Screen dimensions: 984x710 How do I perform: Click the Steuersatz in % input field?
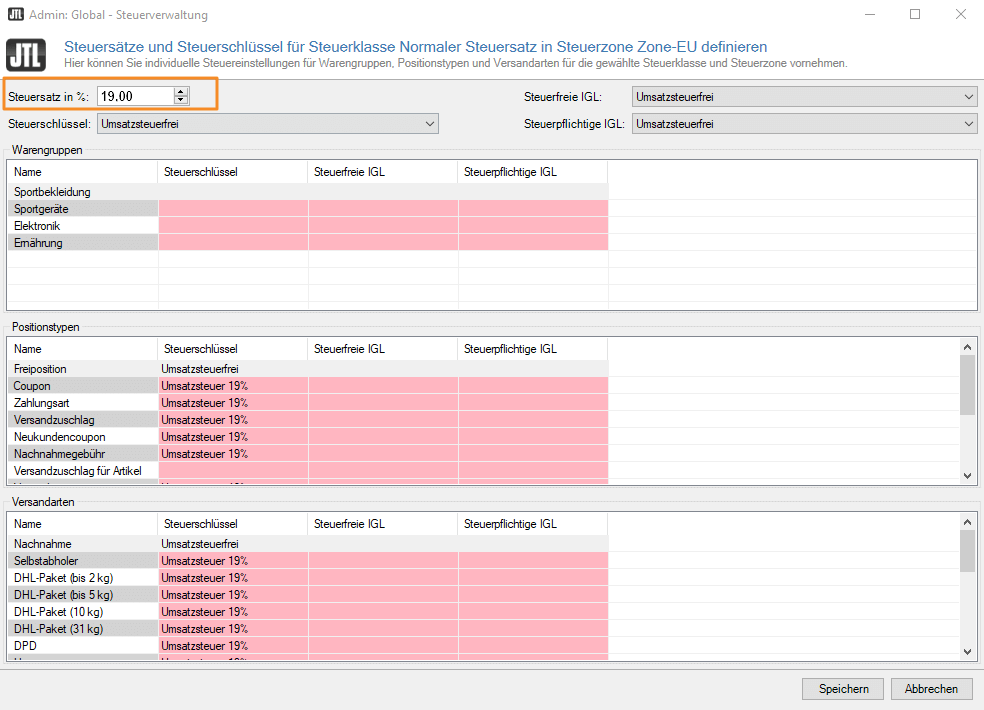tap(136, 96)
